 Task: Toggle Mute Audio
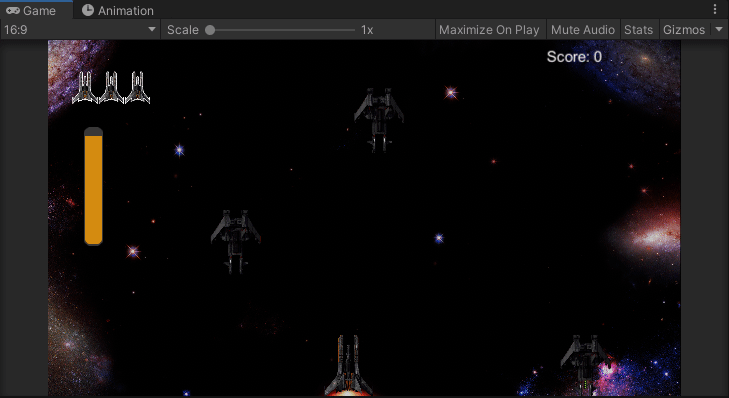point(583,30)
